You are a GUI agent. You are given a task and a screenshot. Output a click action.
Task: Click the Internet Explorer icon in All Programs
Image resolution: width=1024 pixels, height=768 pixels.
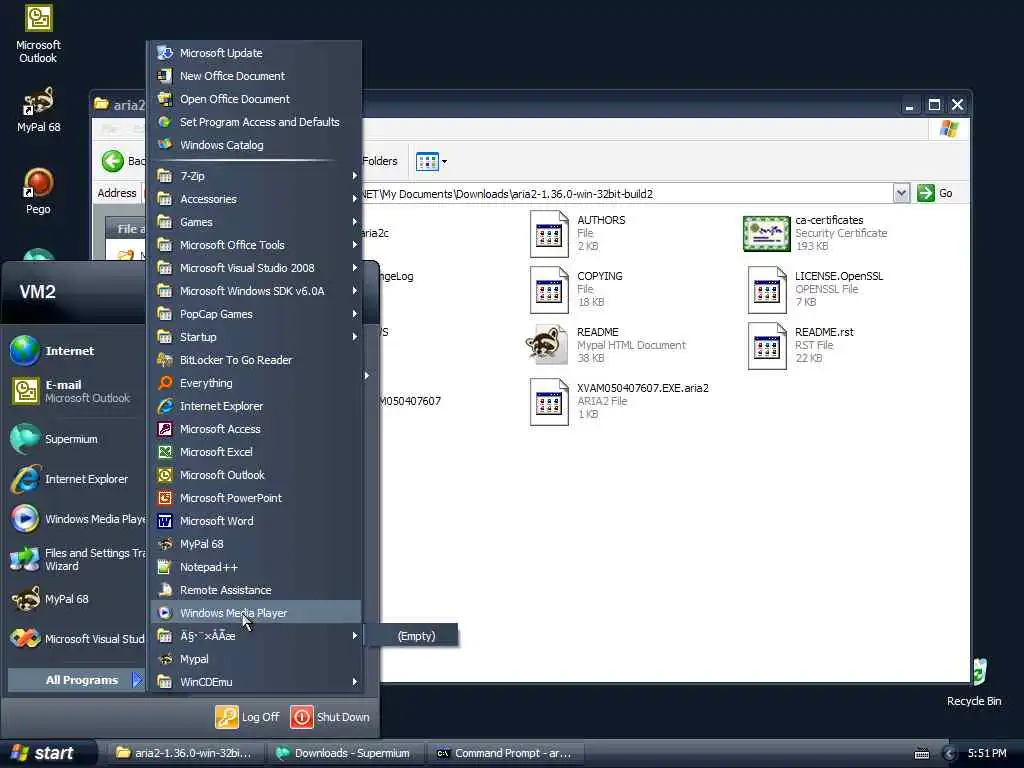click(x=165, y=406)
